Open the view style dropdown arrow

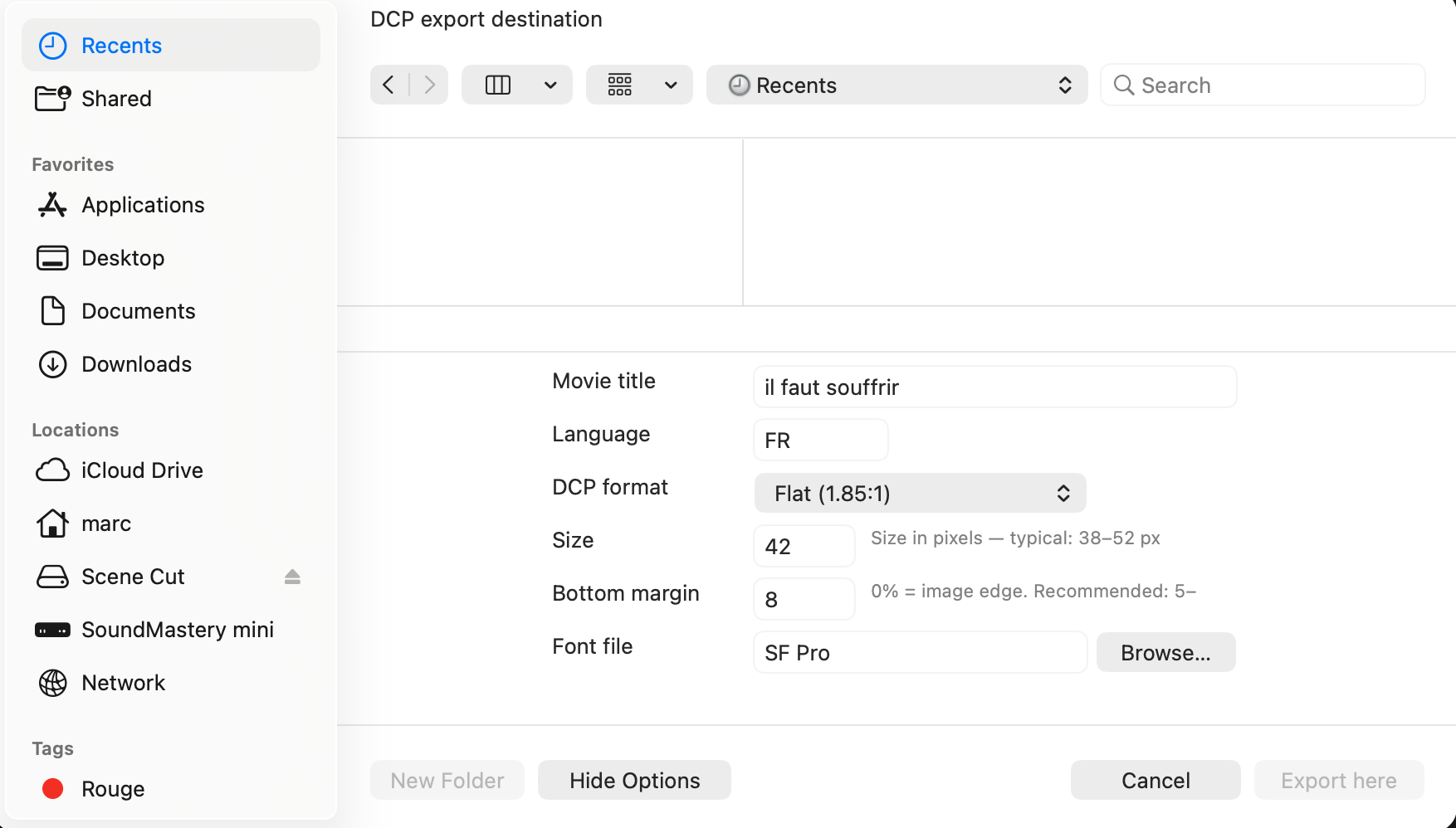pyautogui.click(x=550, y=85)
